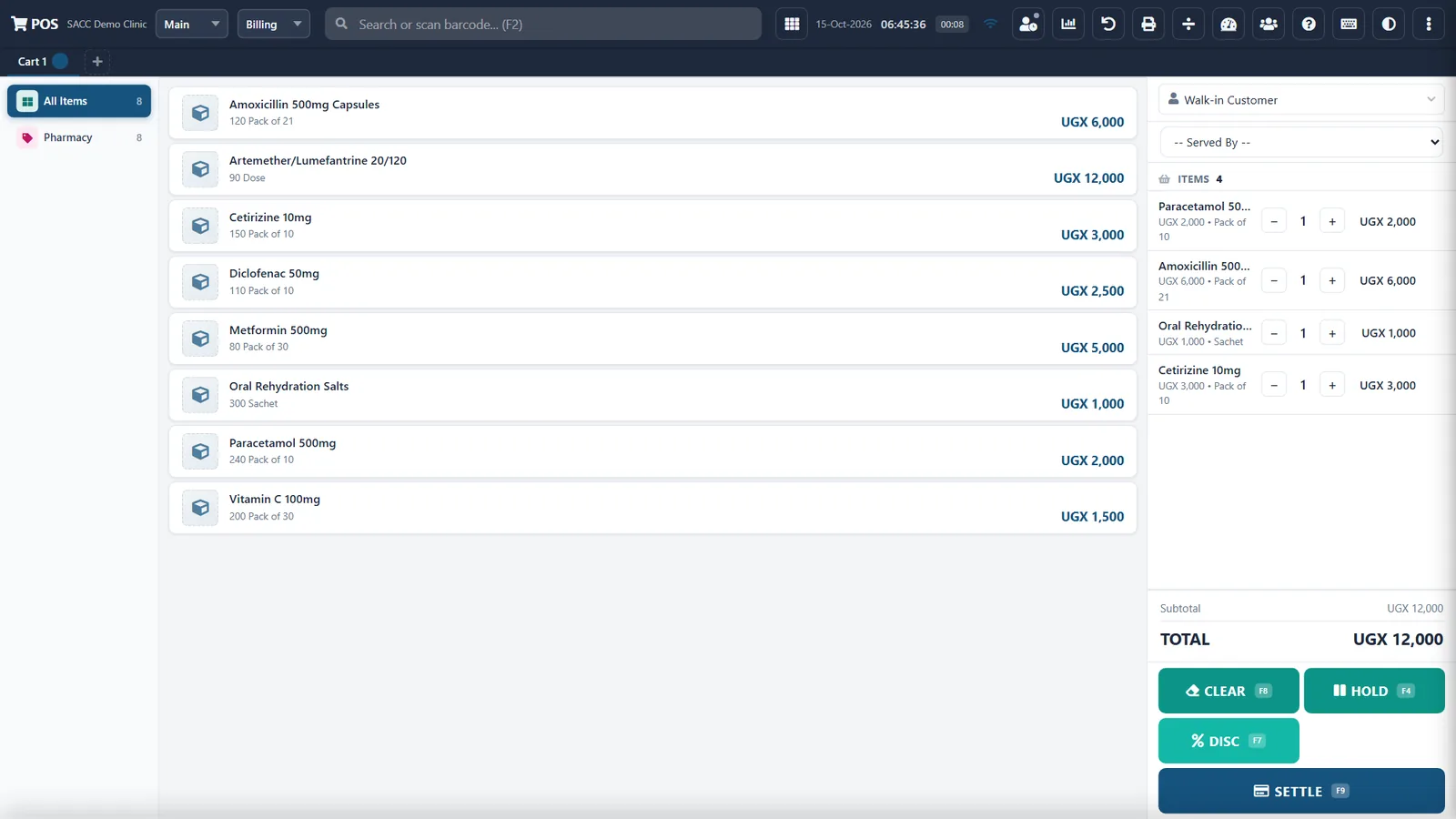Click the search or scan barcode field
Viewport: 1456px width, 819px height.
tap(543, 25)
